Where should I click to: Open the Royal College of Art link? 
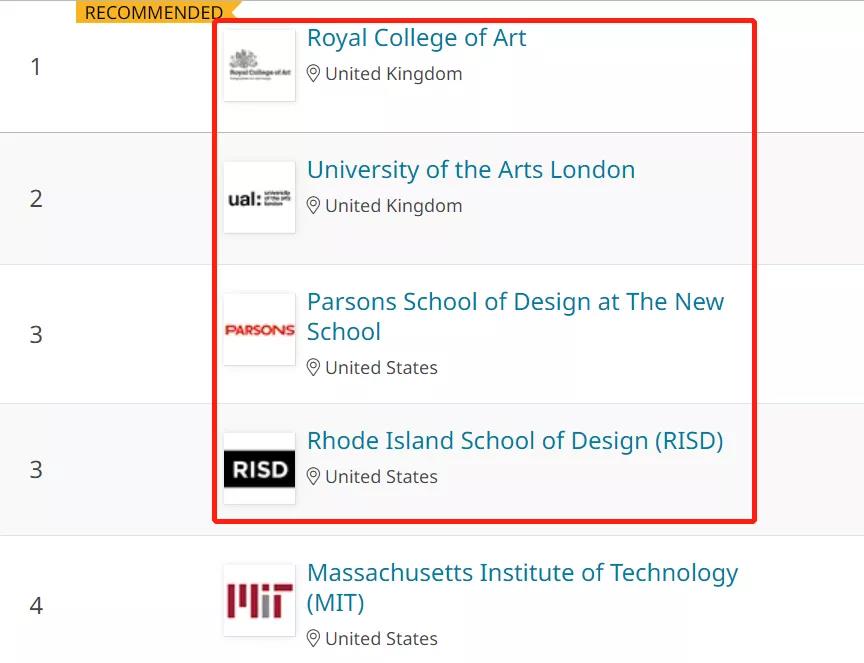pos(417,38)
